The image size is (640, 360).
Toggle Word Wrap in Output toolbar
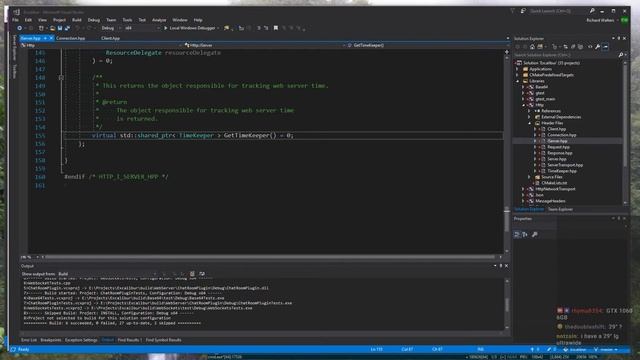[202, 274]
